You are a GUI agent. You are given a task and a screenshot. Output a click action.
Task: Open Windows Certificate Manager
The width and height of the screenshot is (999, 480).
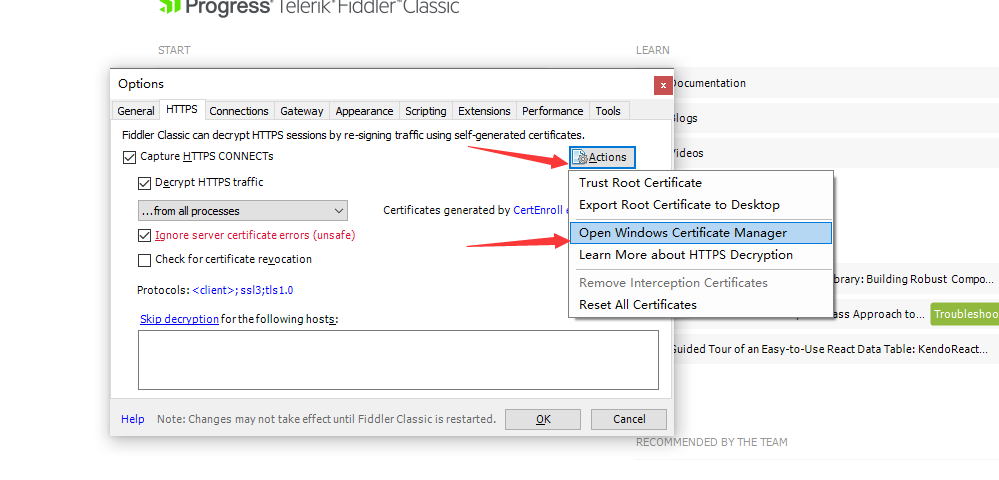pyautogui.click(x=700, y=233)
